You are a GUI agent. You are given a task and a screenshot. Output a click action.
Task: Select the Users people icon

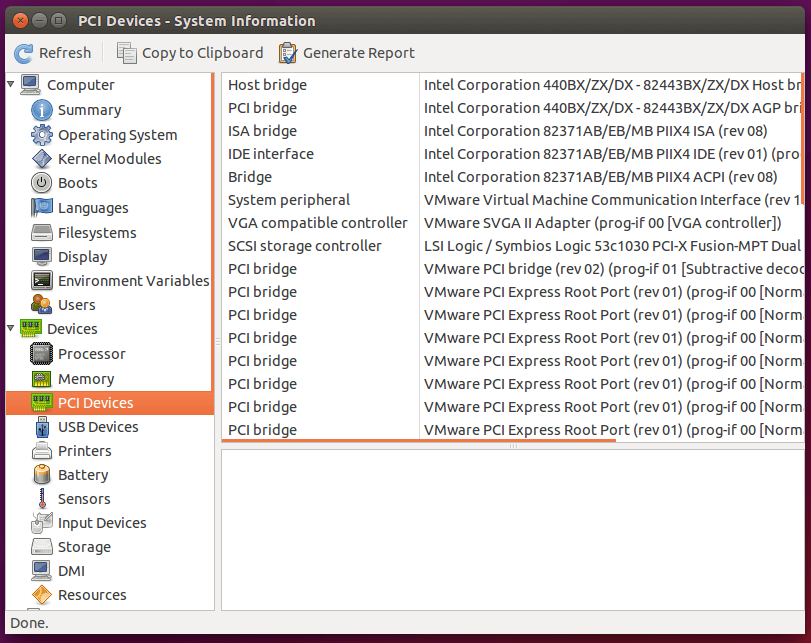[42, 304]
